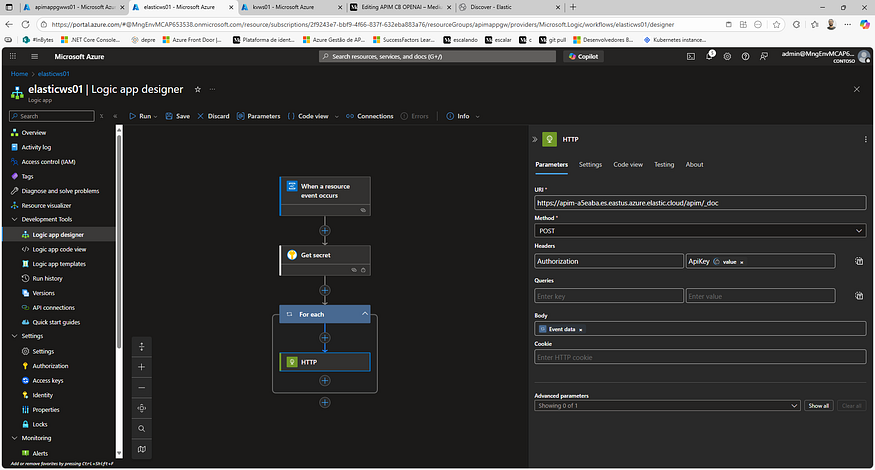875x470 pixels.
Task: Collapse the HTTP details panel chevrons
Action: pos(535,140)
